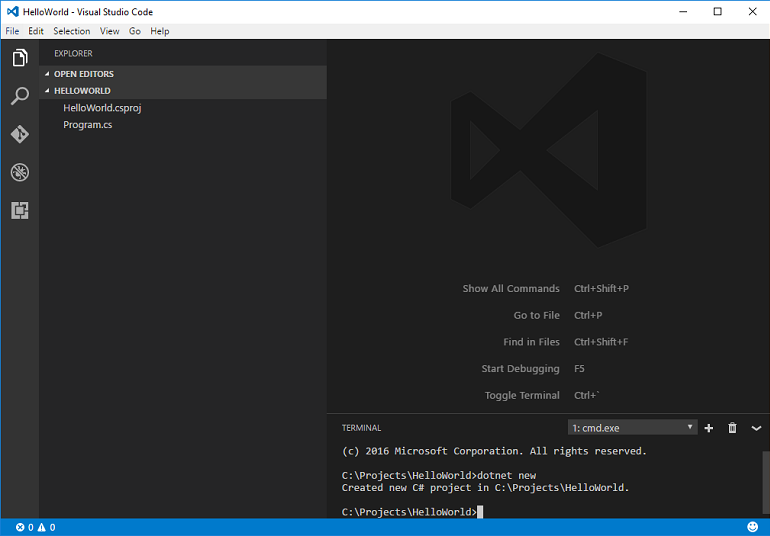This screenshot has width=770, height=536.
Task: Click the Visual Studio Code title bar logo
Action: pos(13,12)
